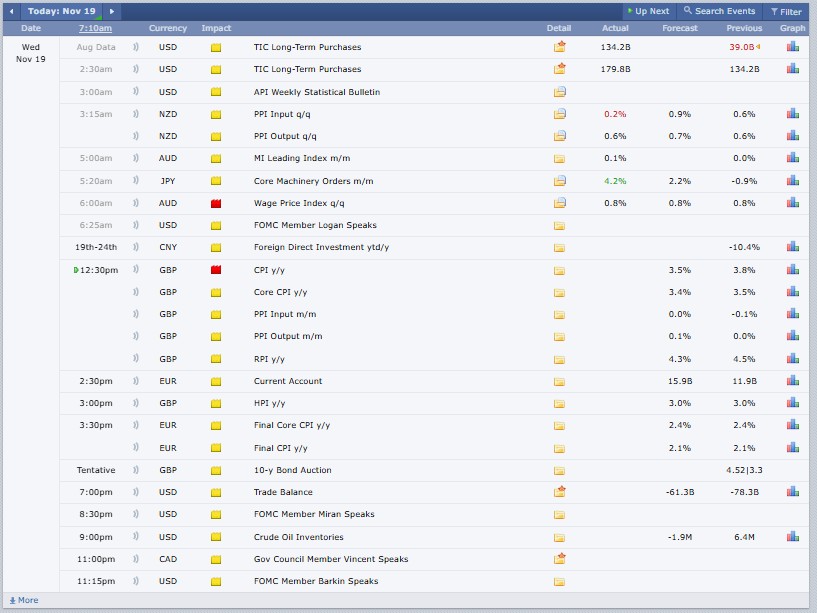The image size is (817, 613).
Task: Expand more events with More link
Action: tap(24, 600)
